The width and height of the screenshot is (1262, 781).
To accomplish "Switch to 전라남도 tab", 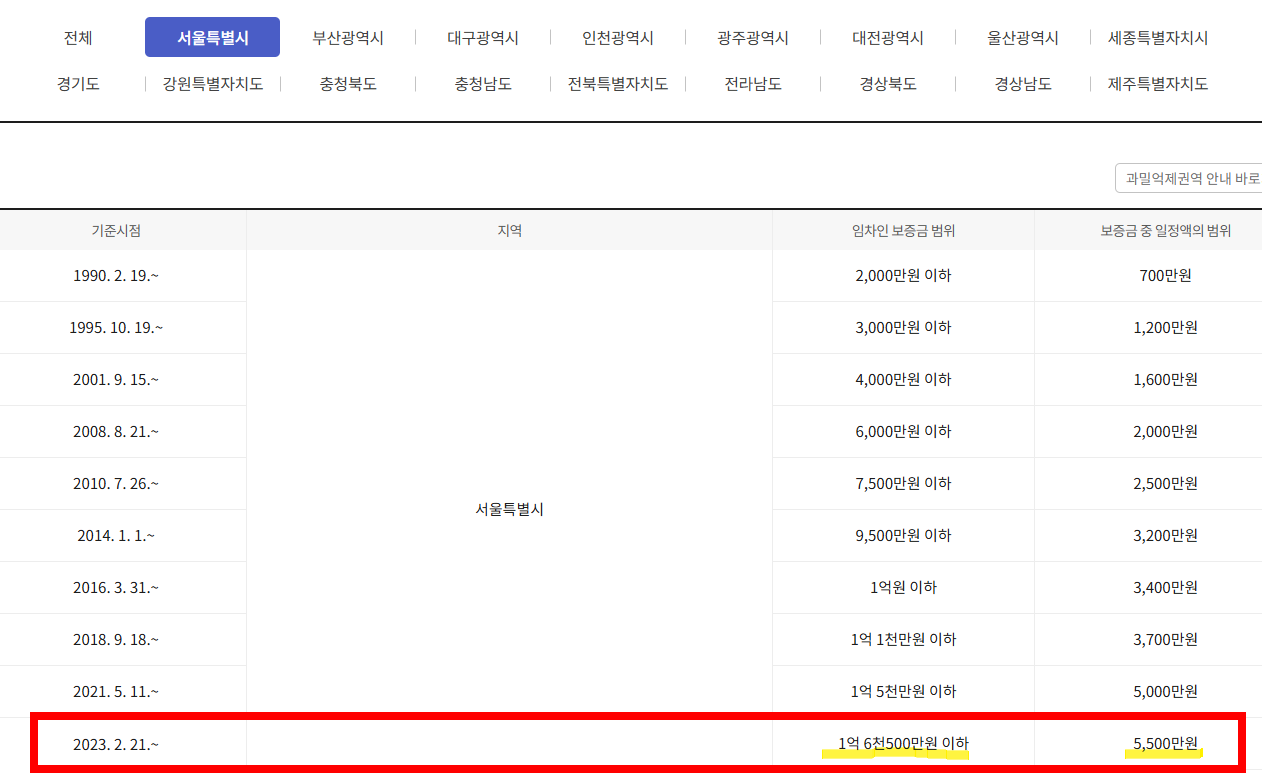I will click(753, 84).
